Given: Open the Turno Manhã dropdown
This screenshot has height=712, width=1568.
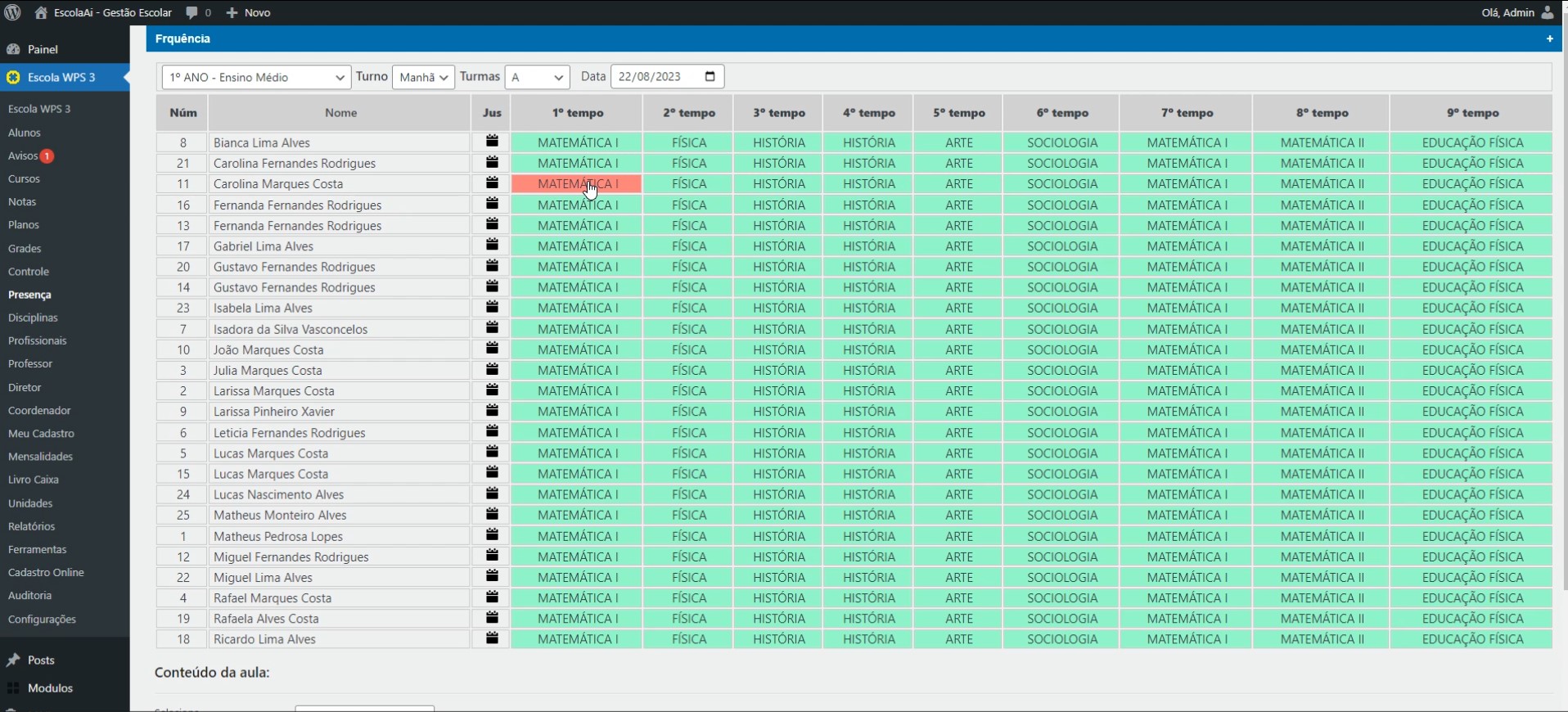Looking at the screenshot, I should coord(423,77).
